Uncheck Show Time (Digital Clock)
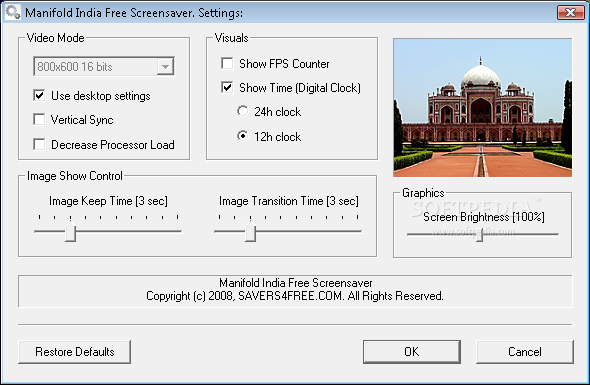 [x=227, y=87]
